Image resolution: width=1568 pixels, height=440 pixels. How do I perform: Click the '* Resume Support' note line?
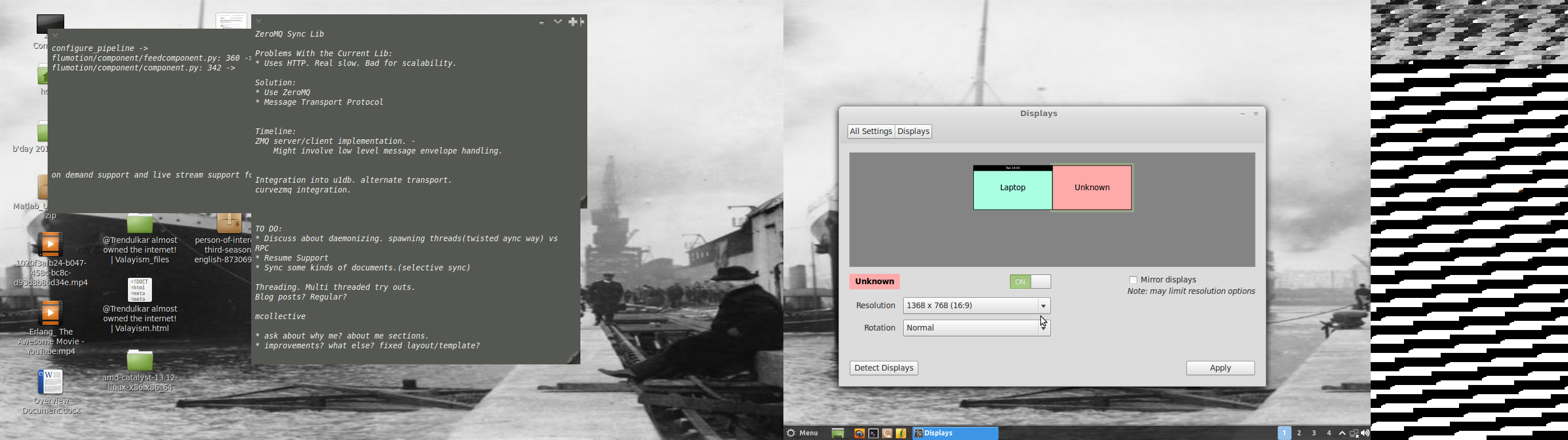(291, 258)
